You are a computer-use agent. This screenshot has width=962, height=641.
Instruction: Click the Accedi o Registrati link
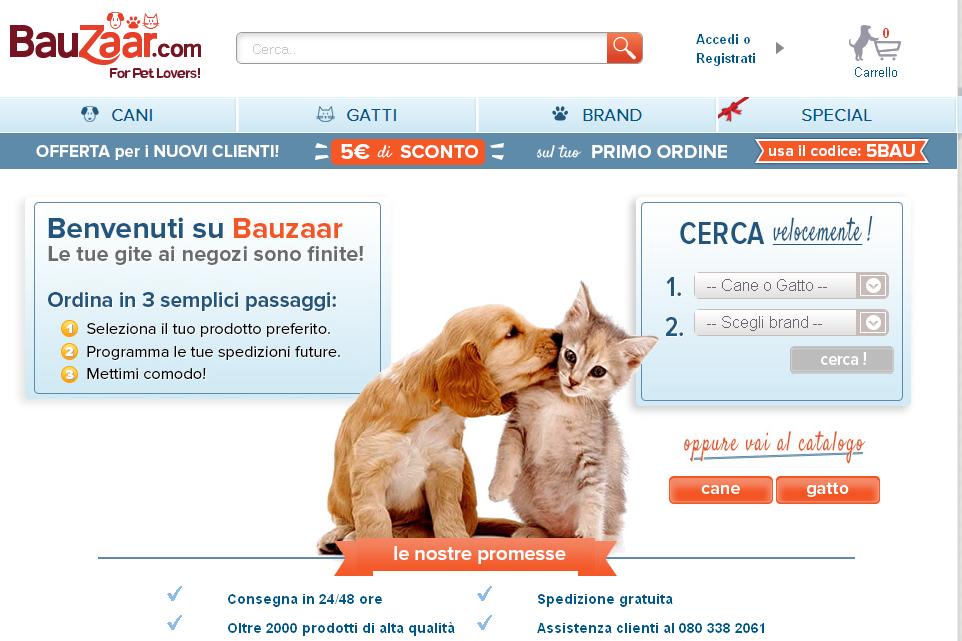tap(725, 48)
